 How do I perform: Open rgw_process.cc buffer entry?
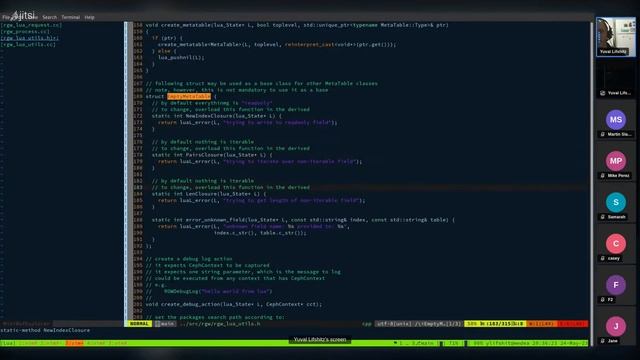(25, 31)
